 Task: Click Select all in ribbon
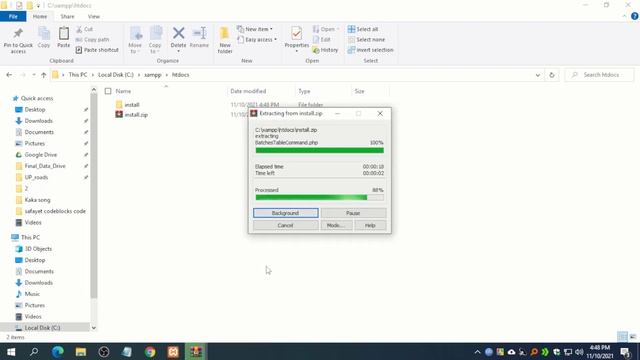363,29
